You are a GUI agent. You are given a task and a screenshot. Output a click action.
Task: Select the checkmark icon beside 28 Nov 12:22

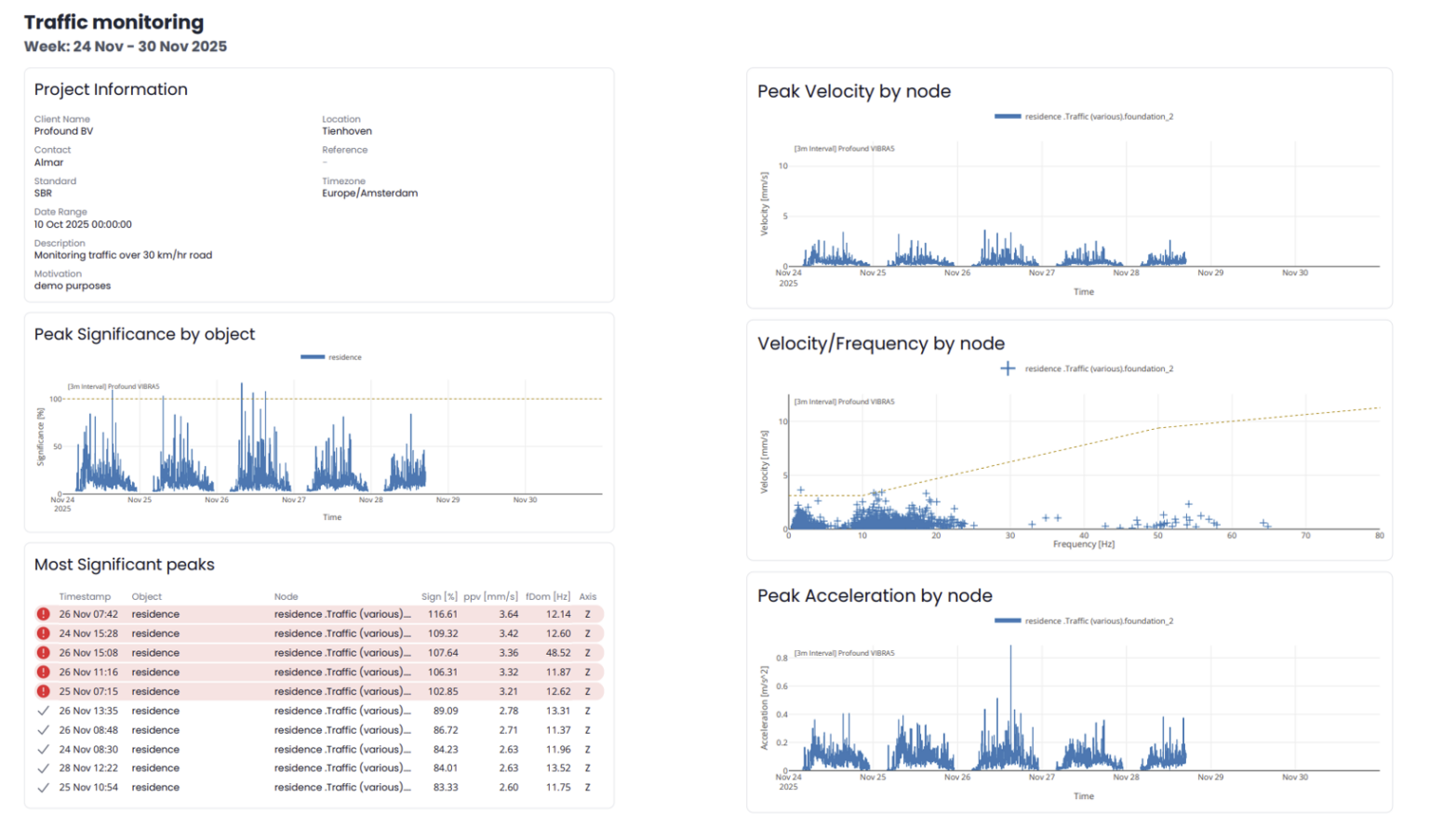pos(43,768)
